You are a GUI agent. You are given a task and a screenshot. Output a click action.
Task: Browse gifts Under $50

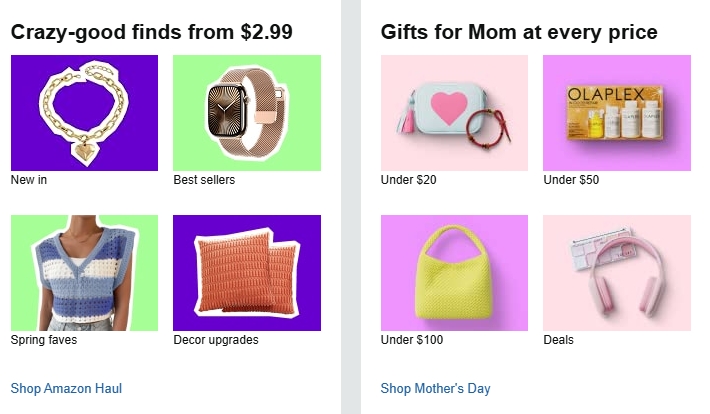(x=571, y=180)
